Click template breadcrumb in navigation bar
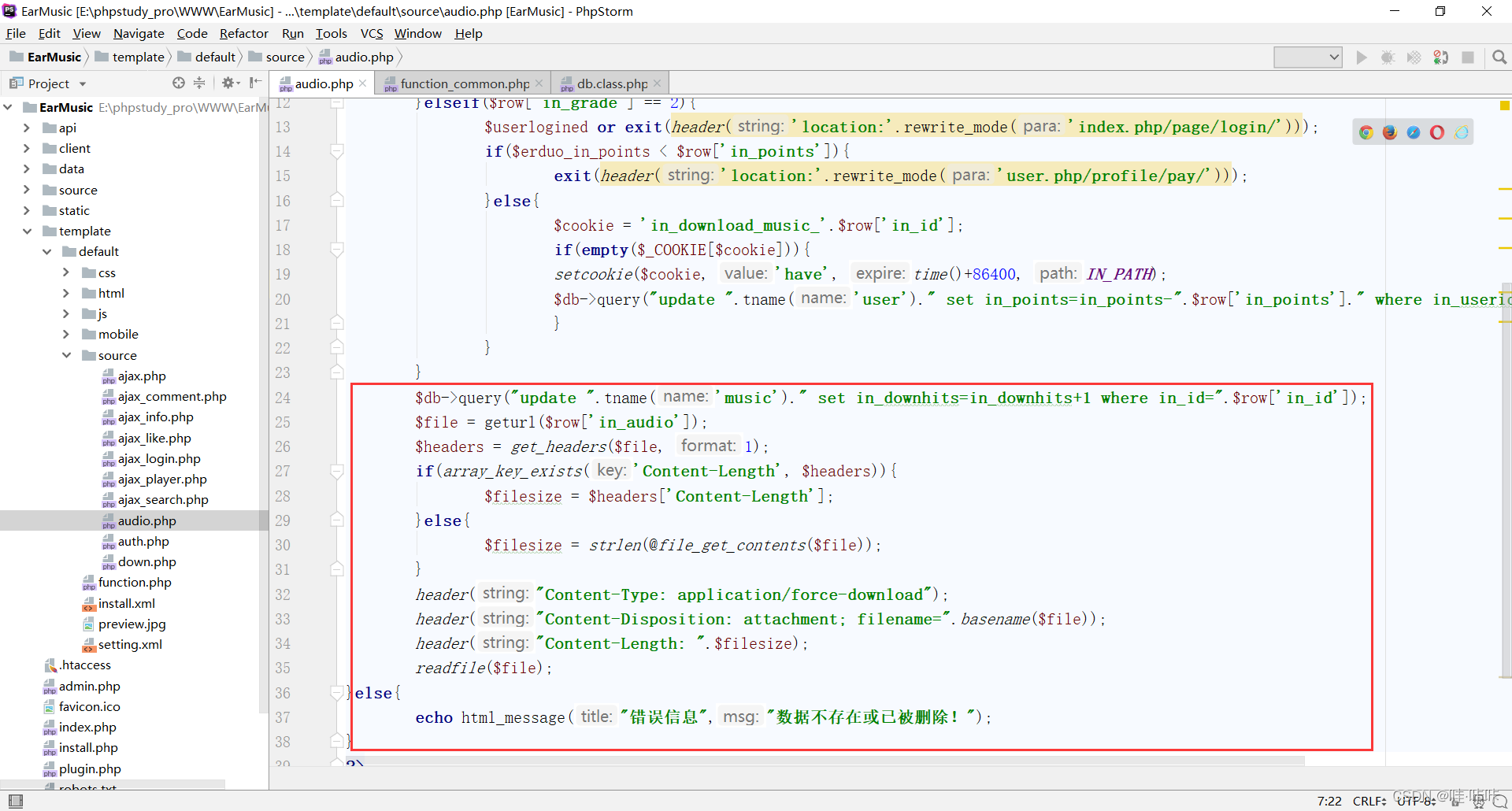The width and height of the screenshot is (1512, 811). click(130, 57)
